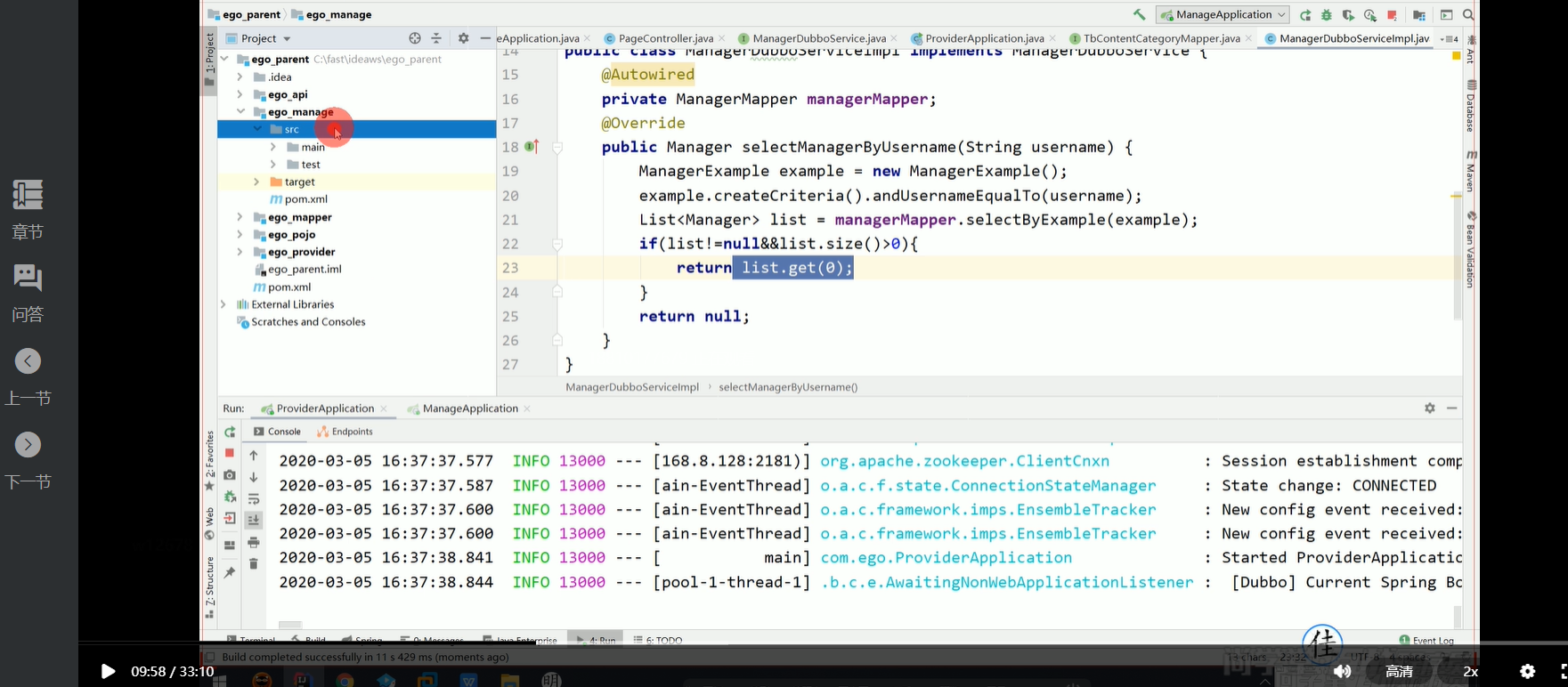
Task: Click the down arrow icon in console toolbar
Action: click(254, 477)
